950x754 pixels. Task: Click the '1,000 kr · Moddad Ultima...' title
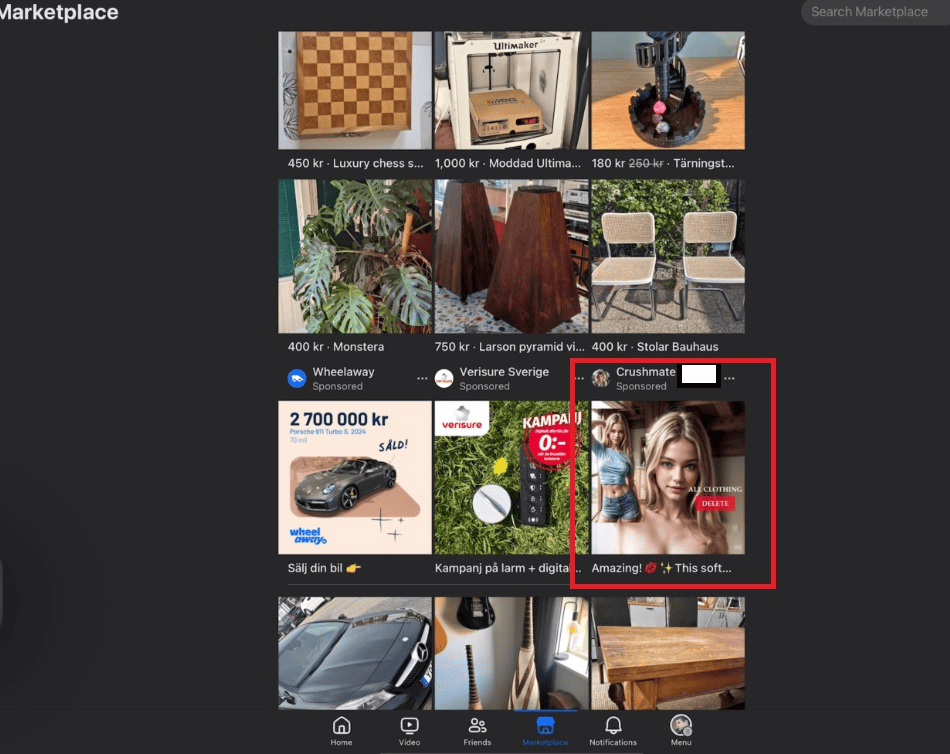[508, 163]
